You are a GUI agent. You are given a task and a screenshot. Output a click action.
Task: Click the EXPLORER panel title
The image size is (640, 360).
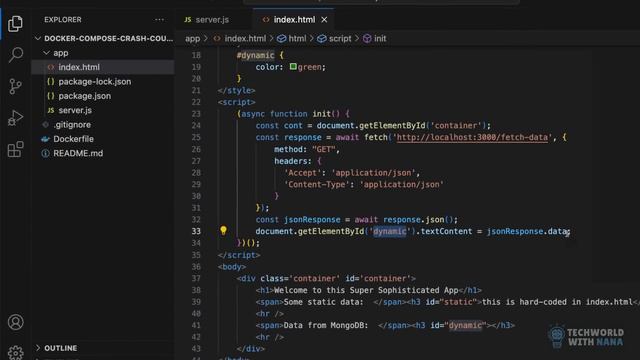tap(63, 20)
